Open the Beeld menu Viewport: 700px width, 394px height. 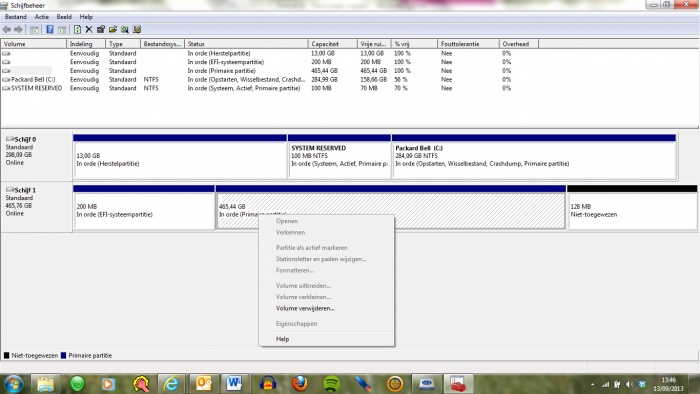coord(64,17)
